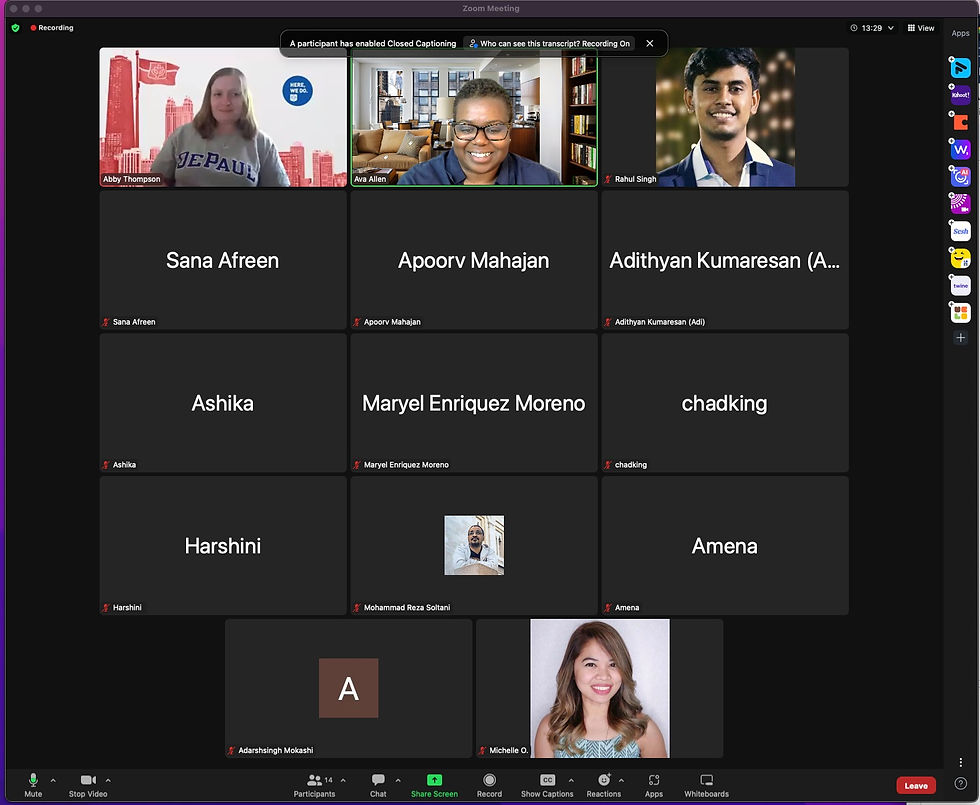Image resolution: width=980 pixels, height=805 pixels.
Task: Open the View layout menu
Action: (x=921, y=28)
